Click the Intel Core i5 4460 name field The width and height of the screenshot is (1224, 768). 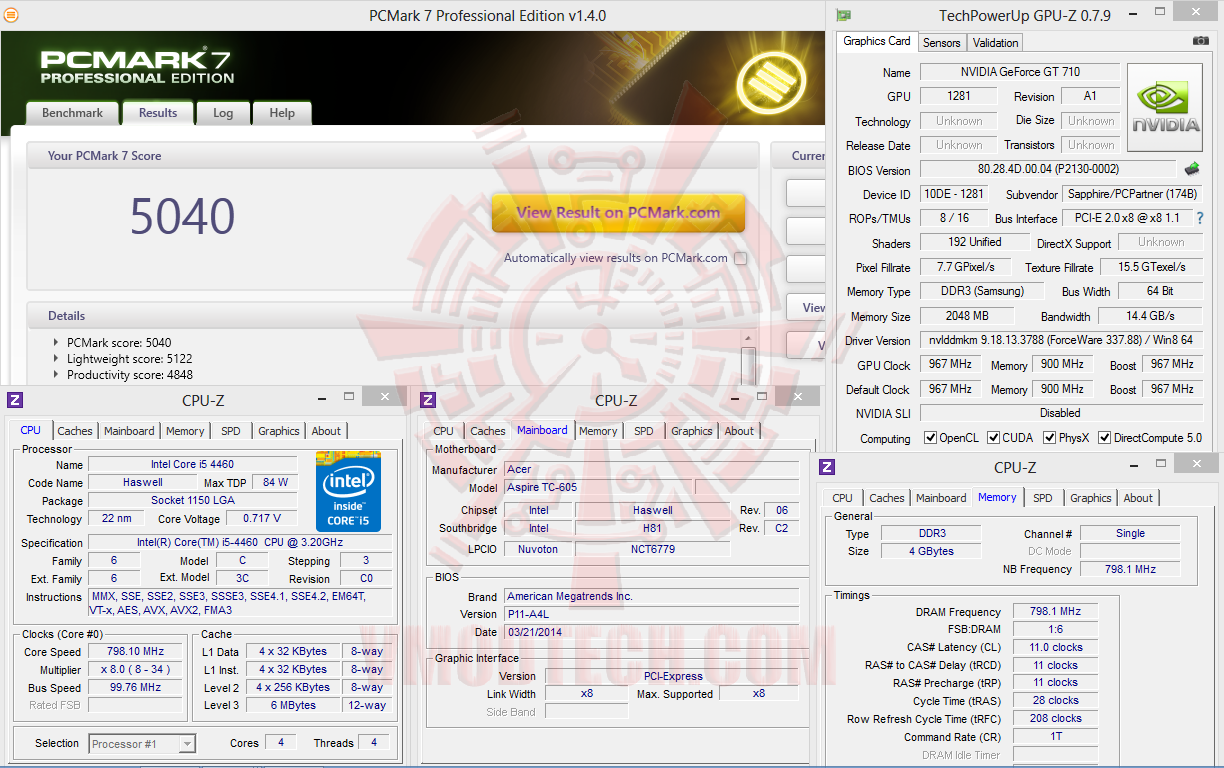click(193, 465)
